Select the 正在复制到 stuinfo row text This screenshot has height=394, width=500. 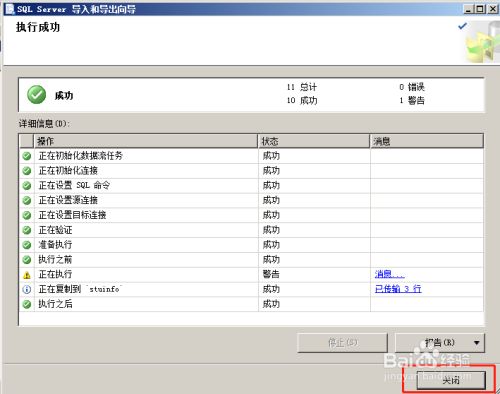80,289
